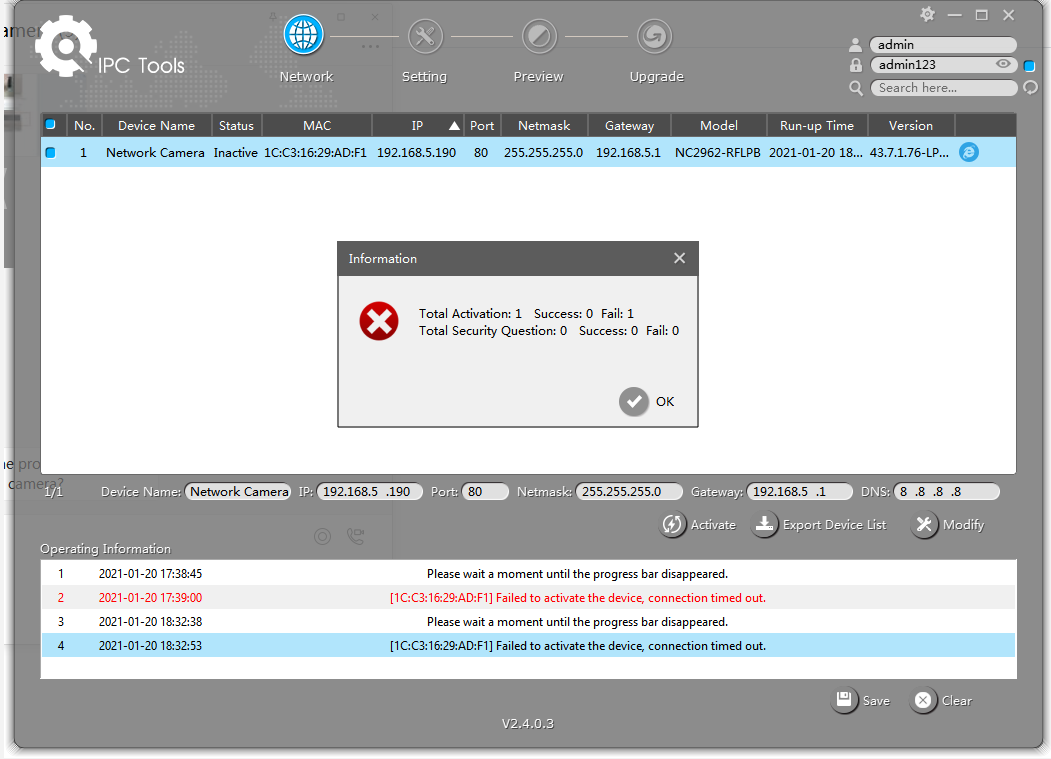This screenshot has height=759, width=1051.
Task: Click the Modify wrench icon
Action: [x=924, y=524]
